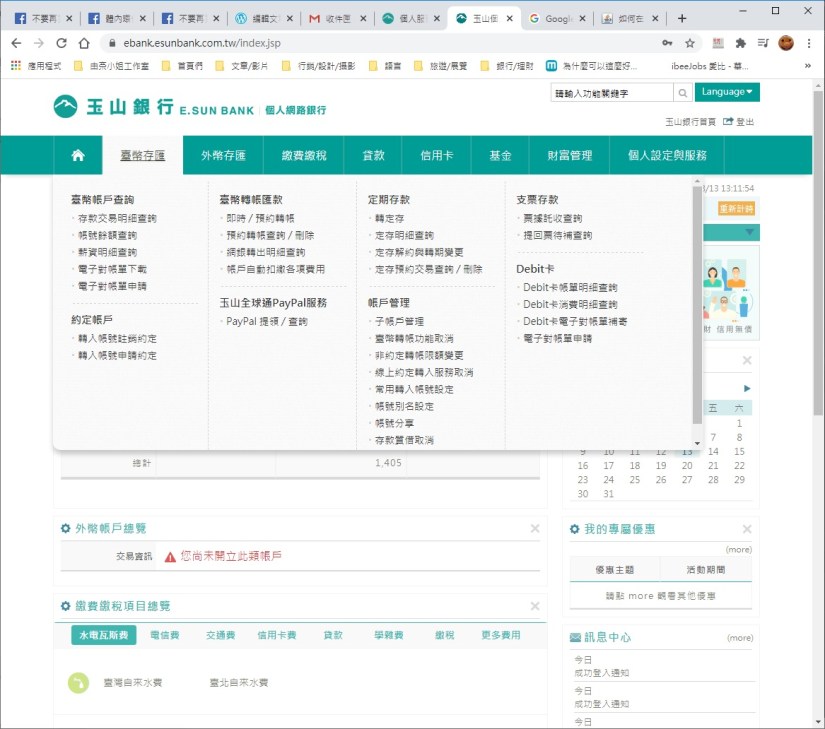Click the gear icon beside 我的專屬優惠

point(575,529)
